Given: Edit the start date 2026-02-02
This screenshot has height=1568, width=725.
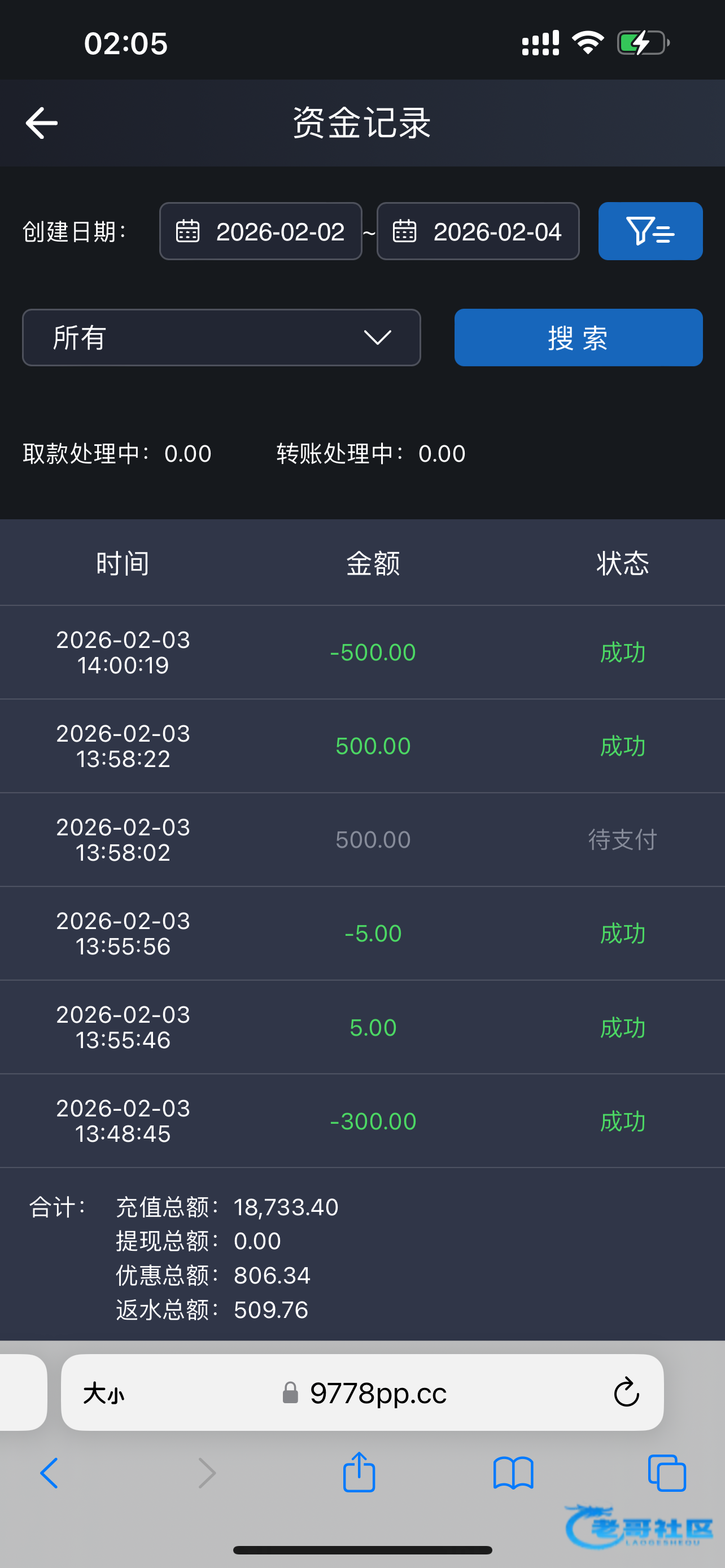Looking at the screenshot, I should (x=280, y=232).
